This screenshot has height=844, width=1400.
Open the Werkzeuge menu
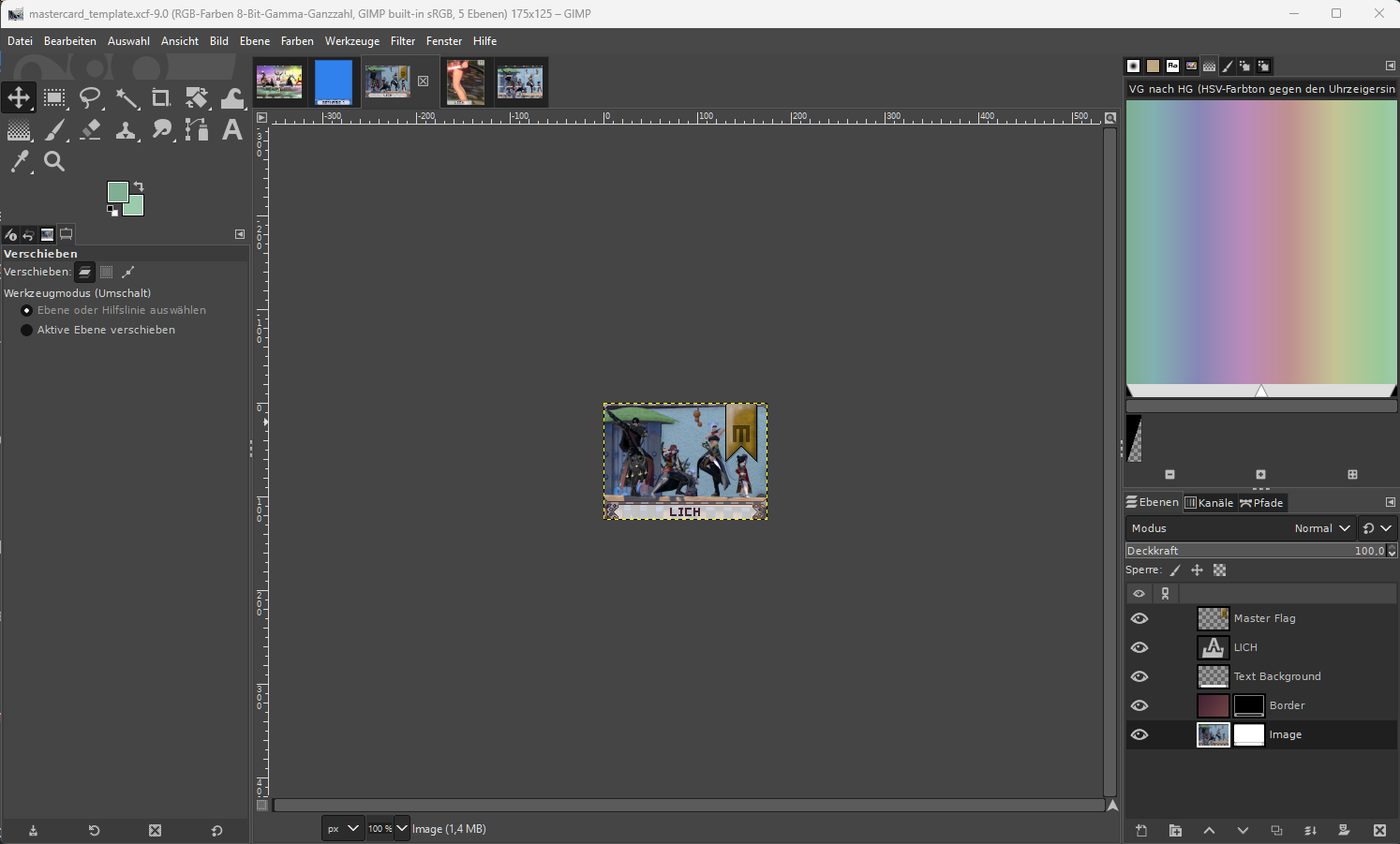click(352, 41)
